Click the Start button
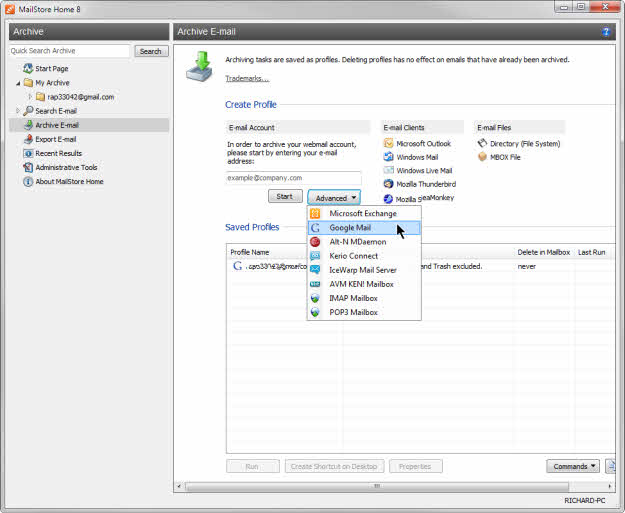Image resolution: width=625 pixels, height=513 pixels. click(285, 197)
